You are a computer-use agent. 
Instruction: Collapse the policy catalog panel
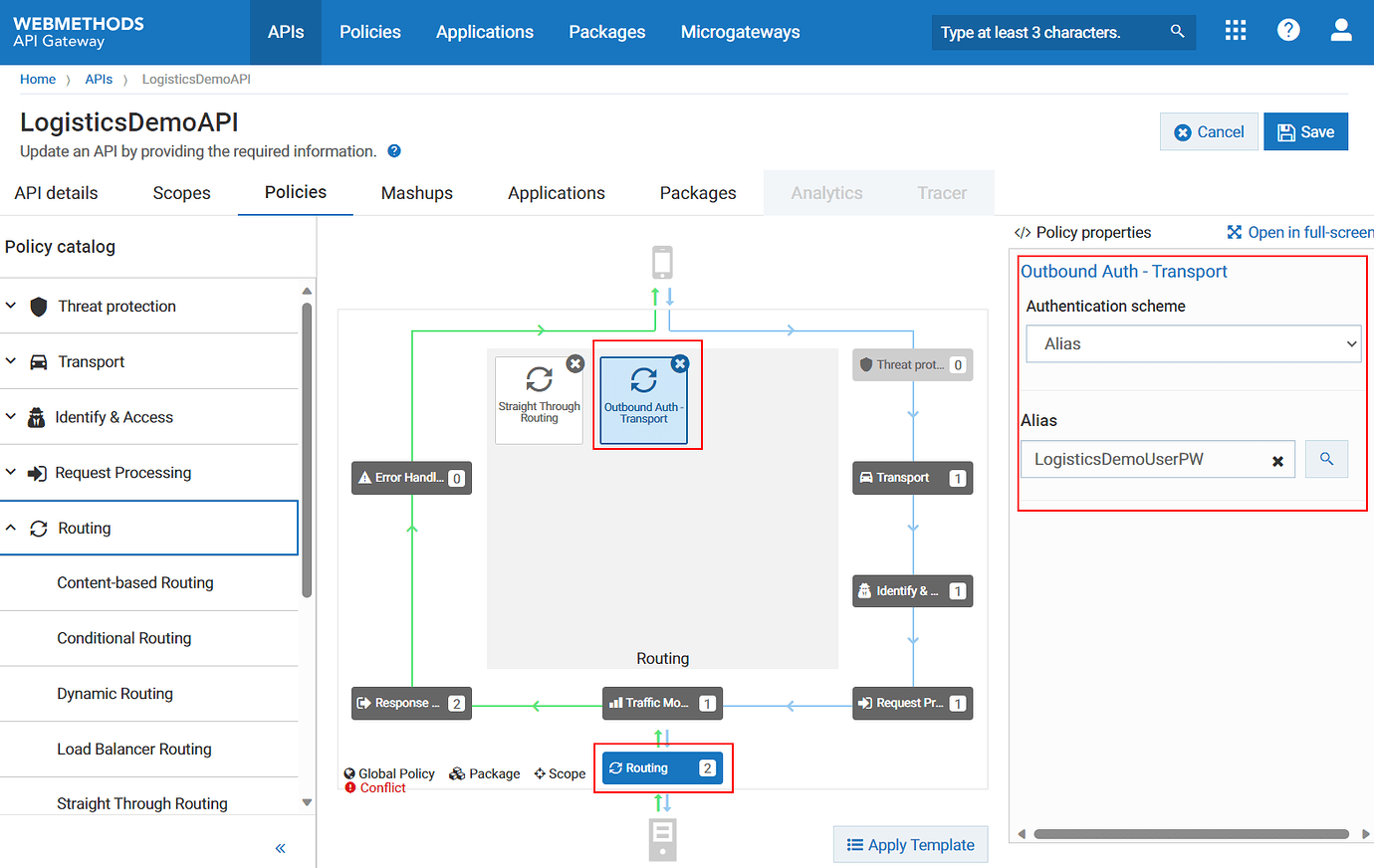coord(280,848)
